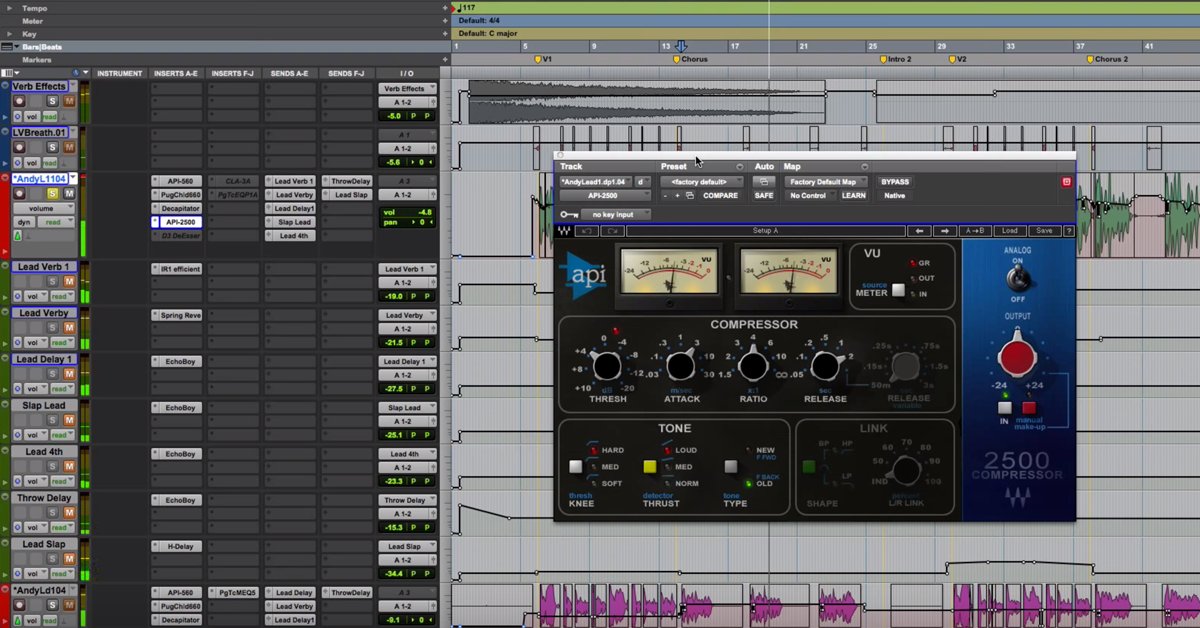The image size is (1200, 628).
Task: Open the Preset section menu arrow
Action: coord(740,167)
